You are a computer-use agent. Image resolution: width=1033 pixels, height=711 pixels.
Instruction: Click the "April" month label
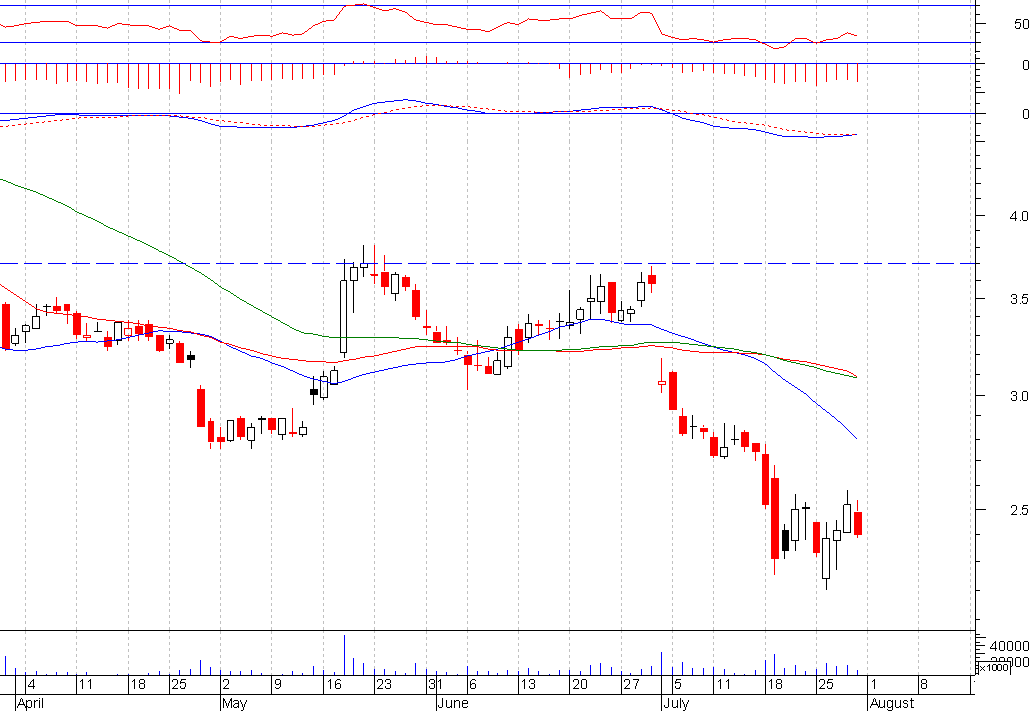(x=30, y=703)
